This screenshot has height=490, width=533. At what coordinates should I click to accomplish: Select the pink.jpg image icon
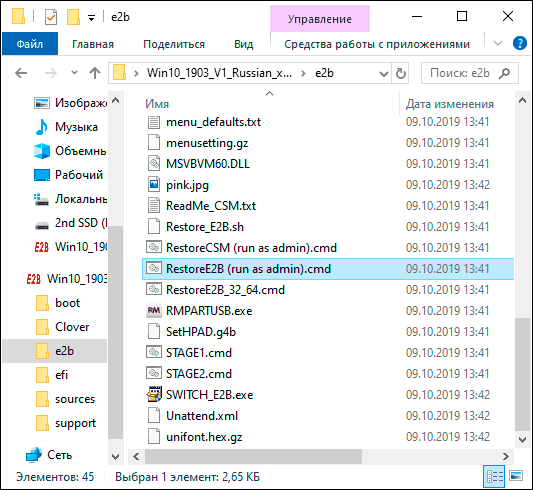(154, 185)
